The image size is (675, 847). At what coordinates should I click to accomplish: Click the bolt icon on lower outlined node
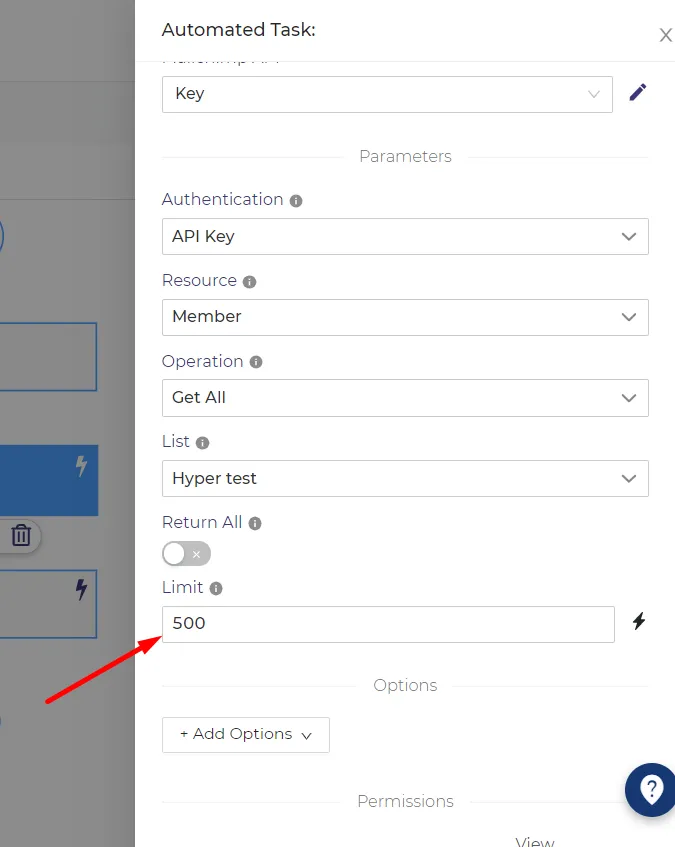[x=81, y=589]
